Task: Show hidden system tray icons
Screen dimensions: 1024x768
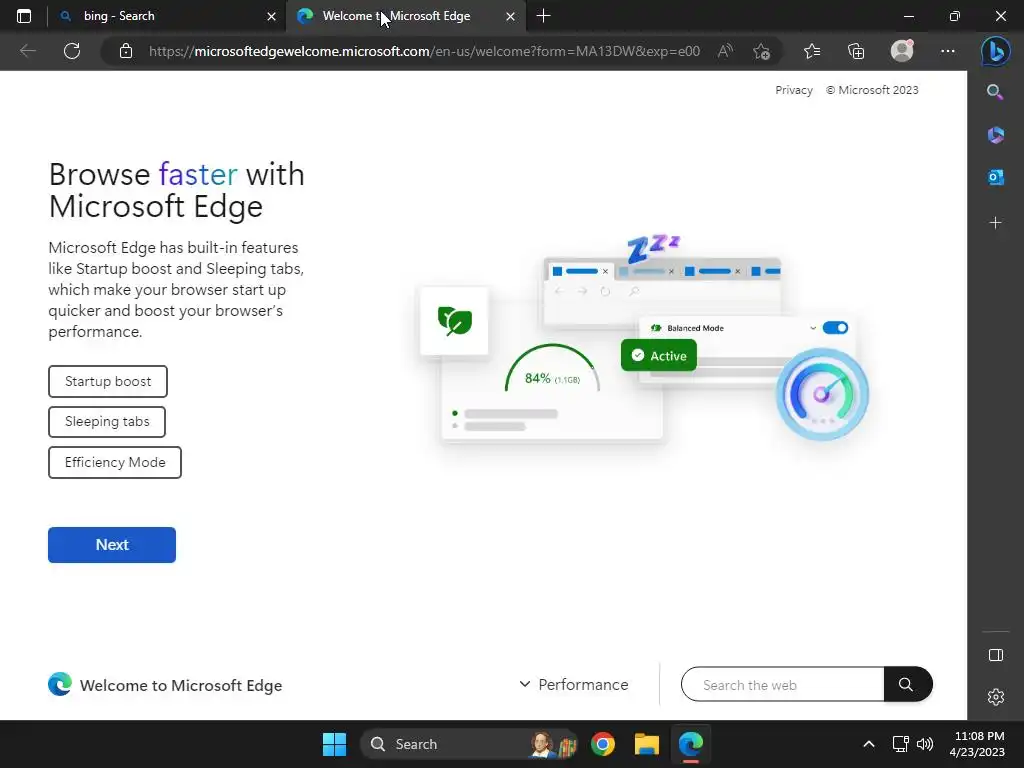Action: coord(869,744)
